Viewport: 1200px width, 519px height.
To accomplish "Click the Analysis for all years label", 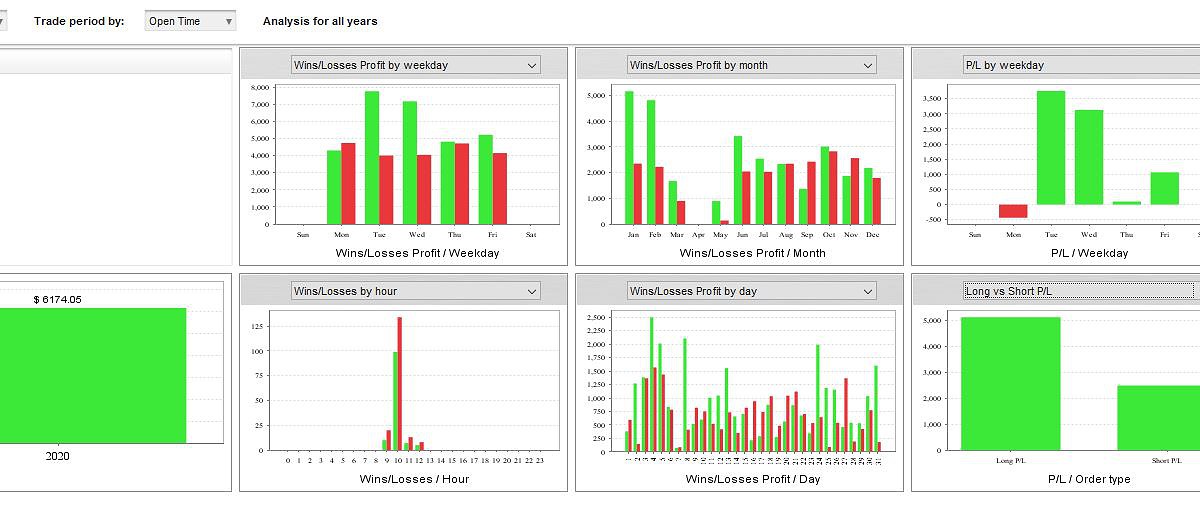I will tap(320, 21).
